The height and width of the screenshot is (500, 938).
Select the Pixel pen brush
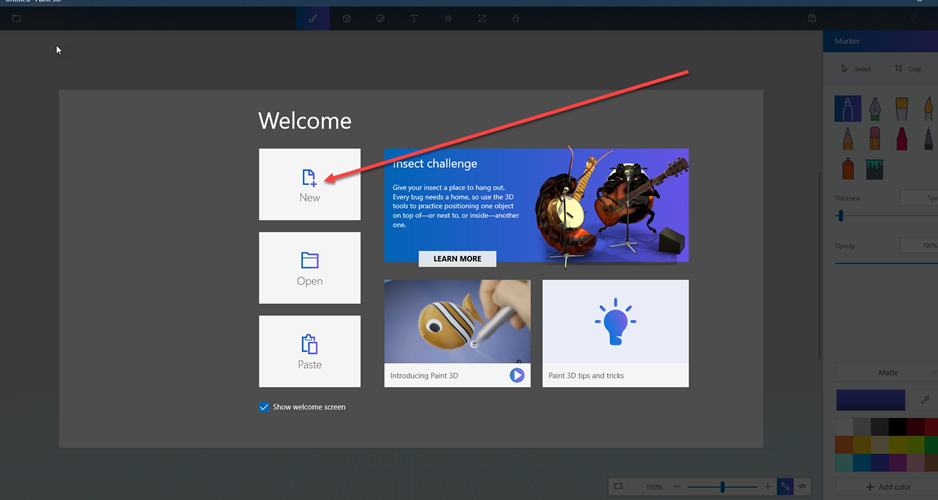pos(929,139)
